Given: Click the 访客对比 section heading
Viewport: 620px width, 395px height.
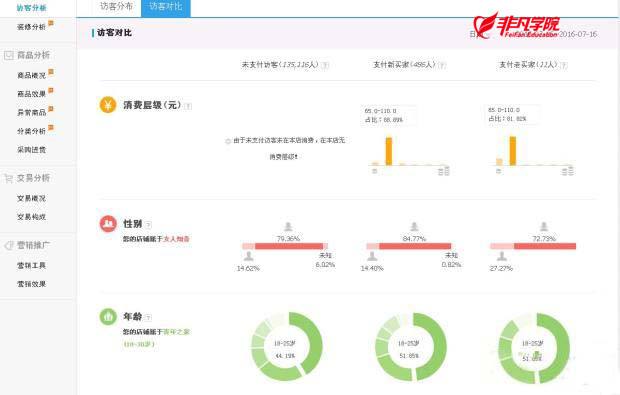Looking at the screenshot, I should pos(114,33).
